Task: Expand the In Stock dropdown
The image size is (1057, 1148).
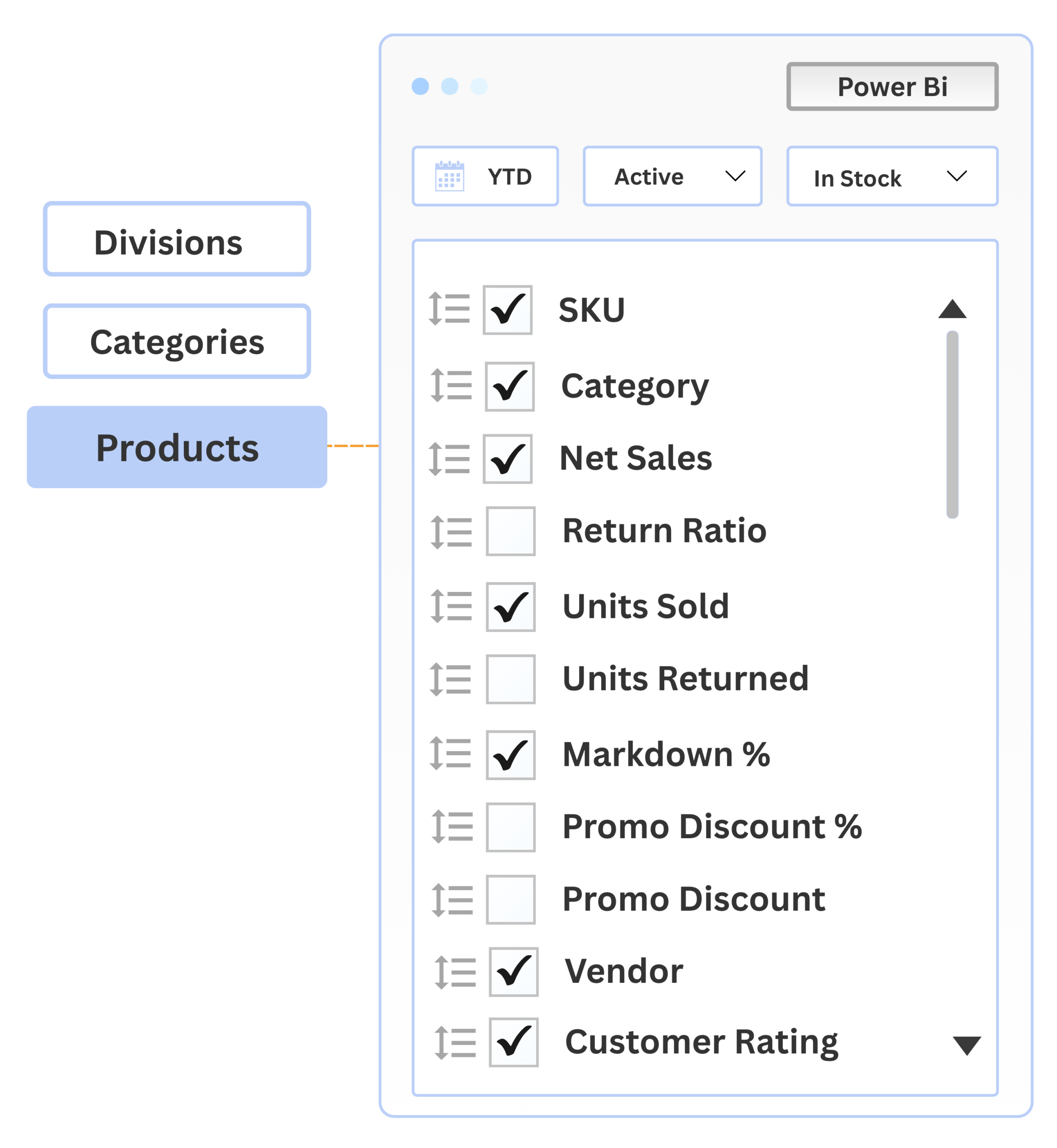Action: pyautogui.click(x=892, y=176)
